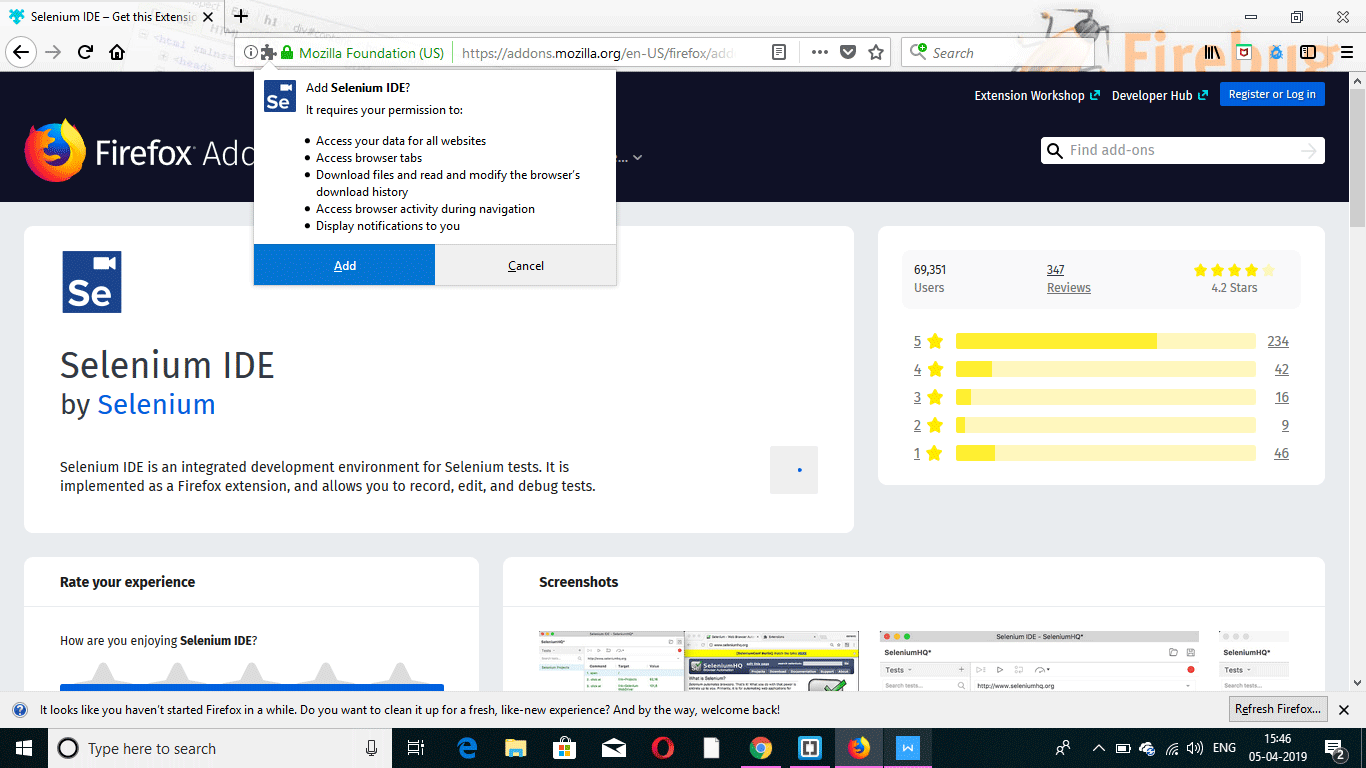Close the Refresh Firefox notification bar
Viewport: 1366px width, 768px height.
tap(1345, 709)
